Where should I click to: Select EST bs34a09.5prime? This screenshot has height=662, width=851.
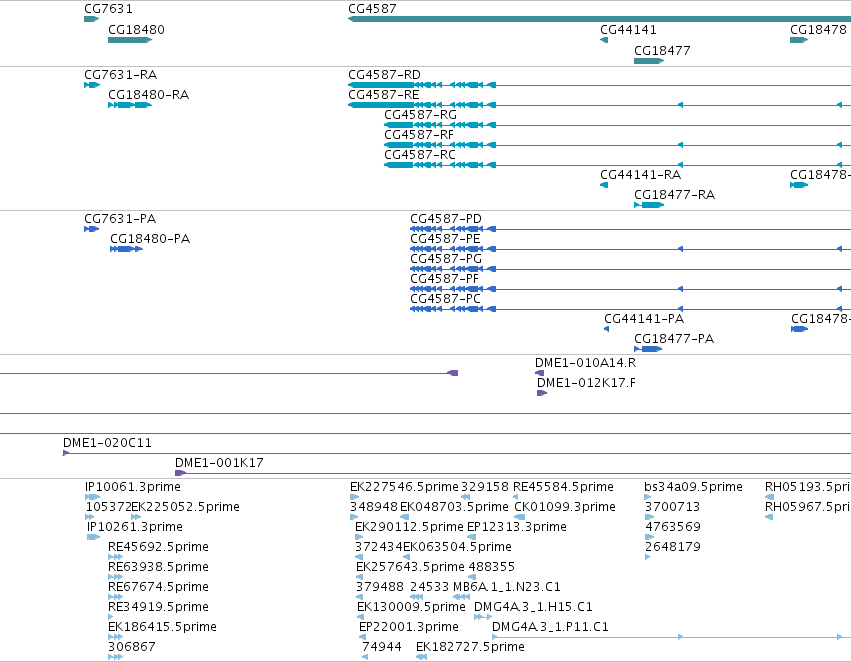coord(693,487)
